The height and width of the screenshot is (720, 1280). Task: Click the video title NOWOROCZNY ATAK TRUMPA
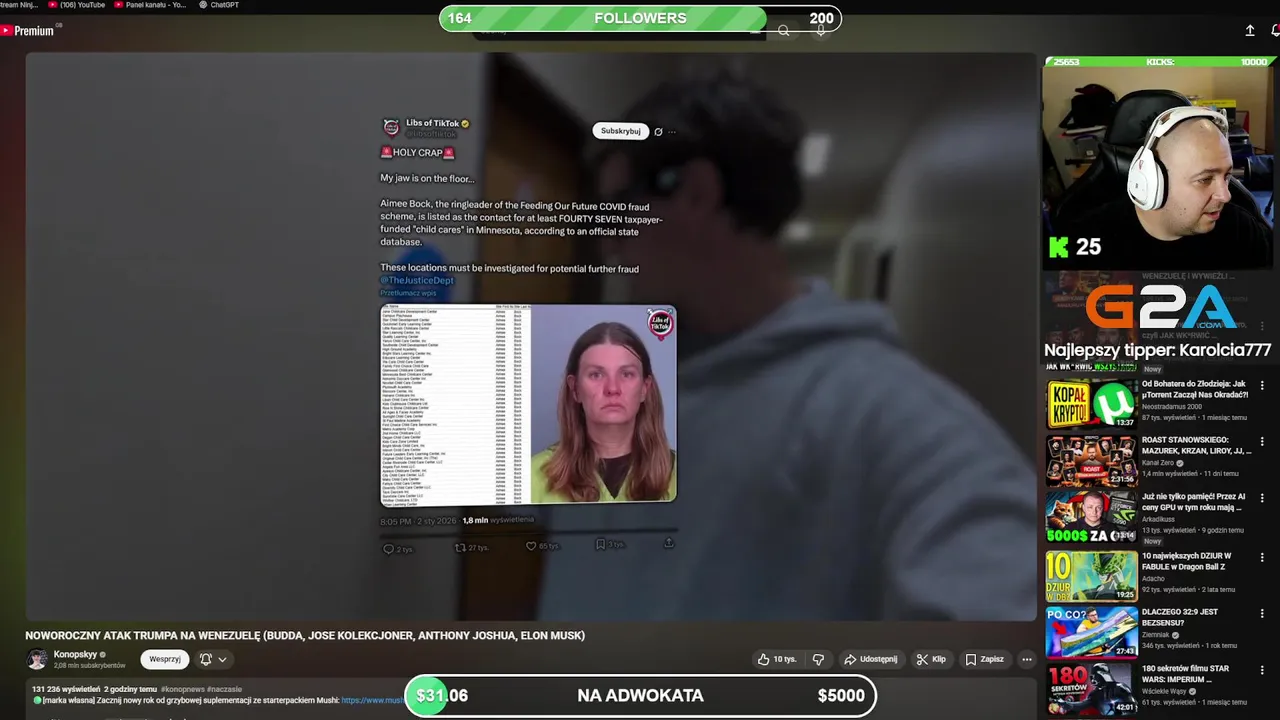click(x=305, y=635)
